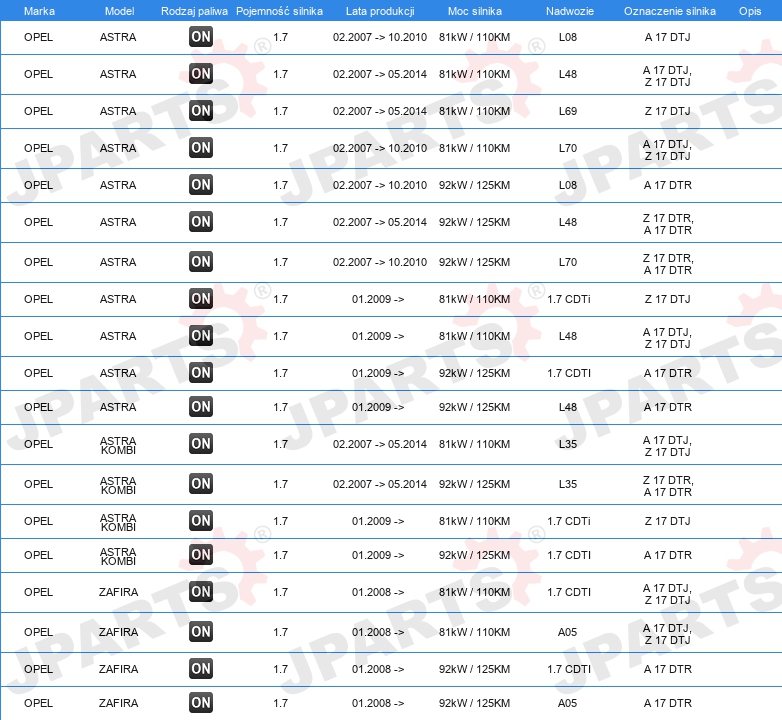Select L70 cell in the 92kW row
The image size is (782, 720).
coord(568,262)
